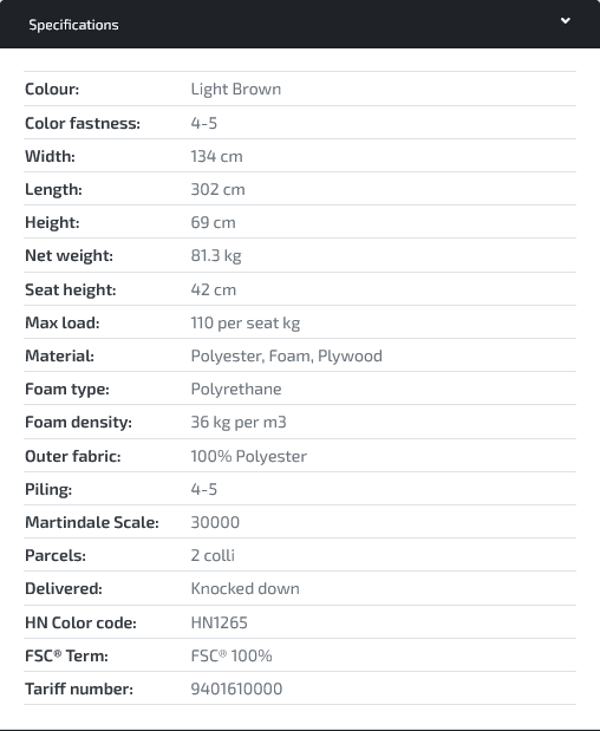The height and width of the screenshot is (731, 600).
Task: Click the tariff number 9401610000
Action: coord(237,689)
